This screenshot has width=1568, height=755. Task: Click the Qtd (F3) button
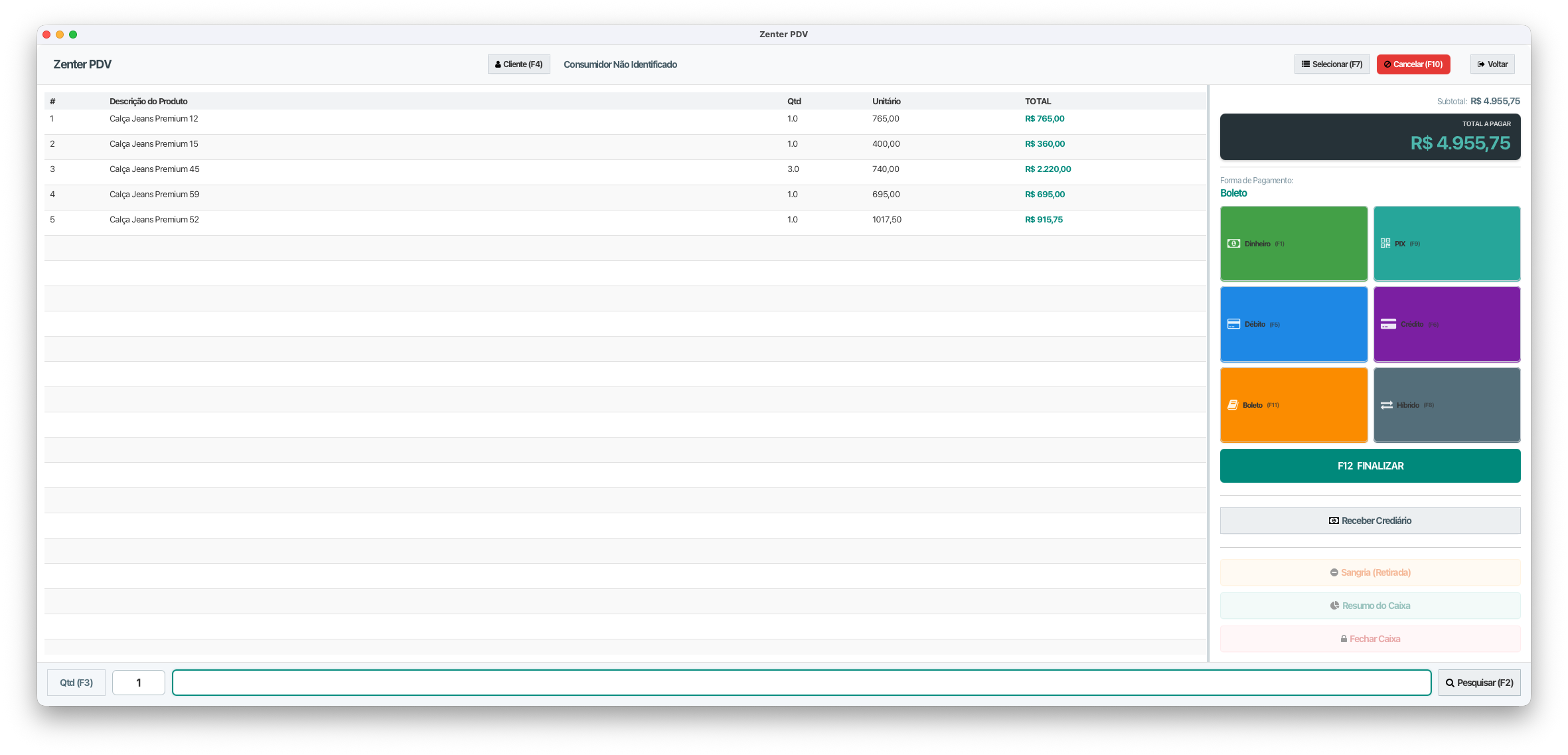coord(76,683)
